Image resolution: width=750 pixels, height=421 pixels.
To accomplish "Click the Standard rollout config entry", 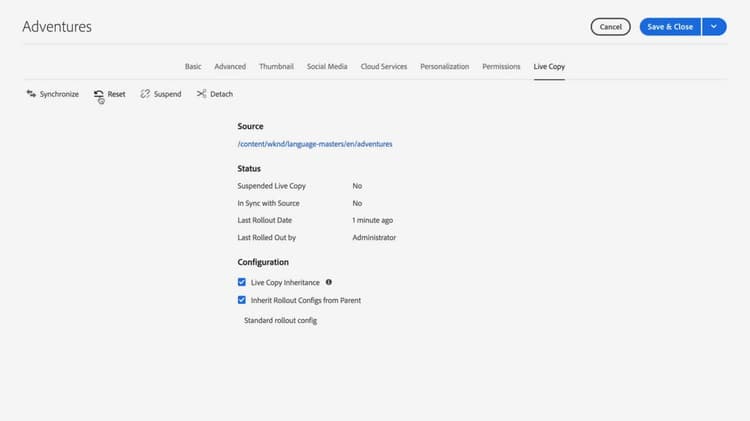I will coord(280,321).
